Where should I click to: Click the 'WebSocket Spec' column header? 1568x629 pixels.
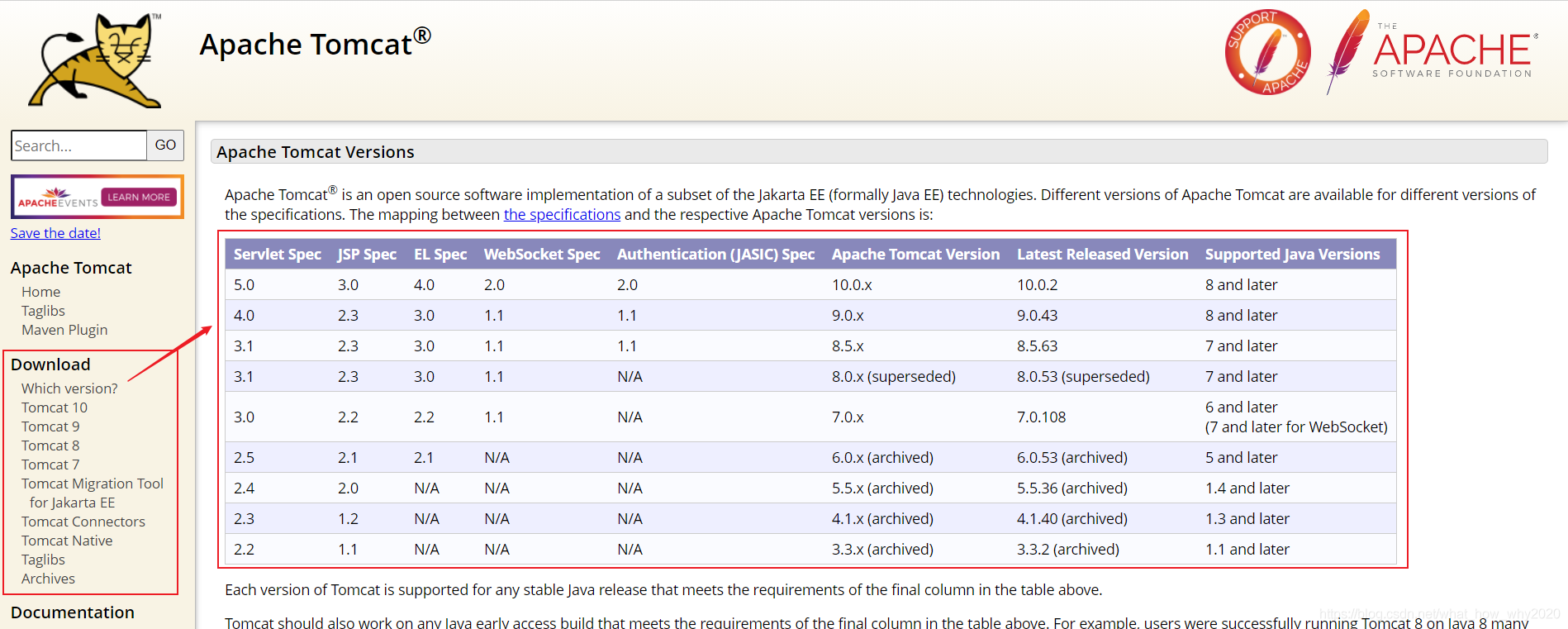click(542, 255)
